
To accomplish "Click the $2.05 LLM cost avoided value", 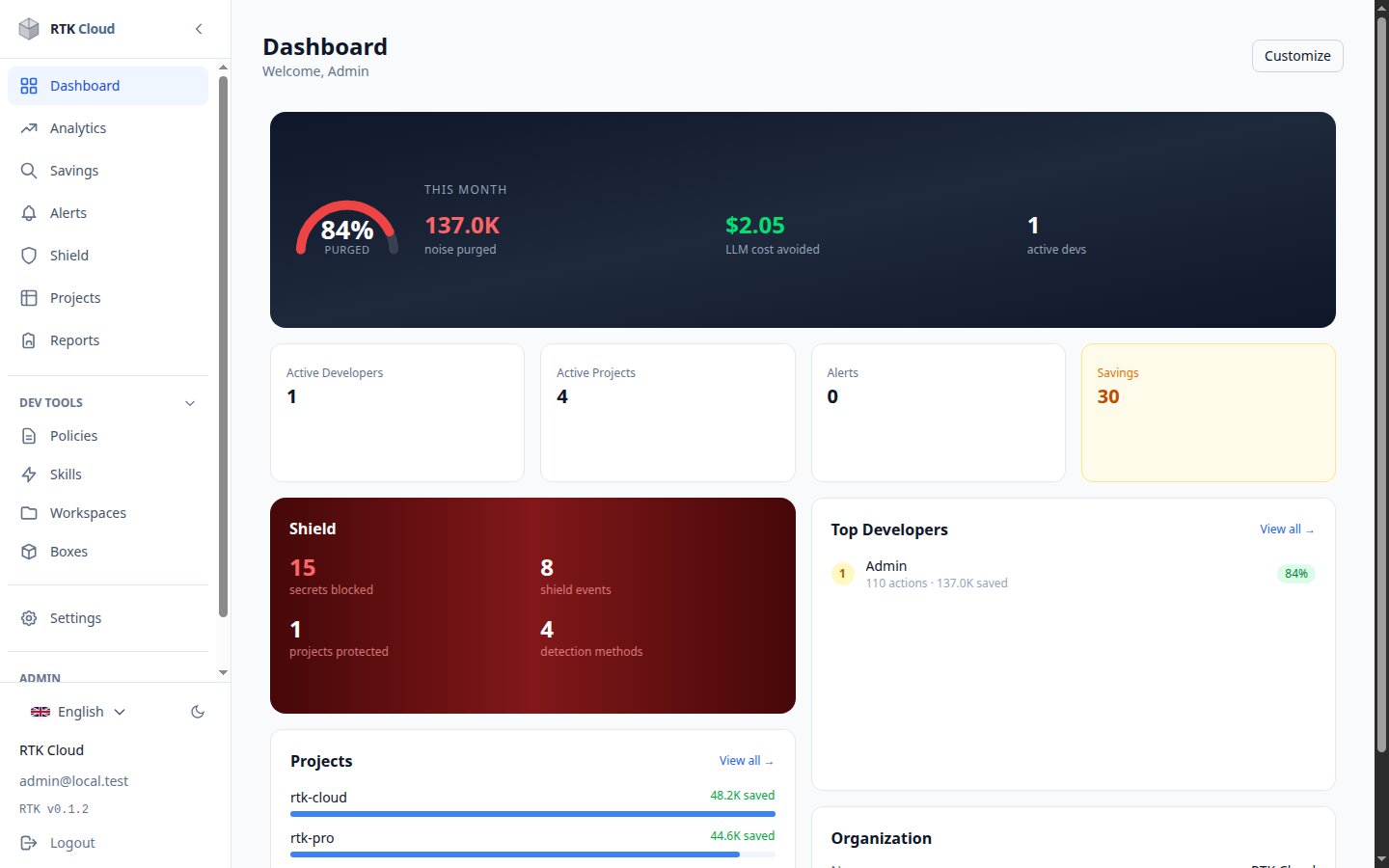I will tap(755, 226).
